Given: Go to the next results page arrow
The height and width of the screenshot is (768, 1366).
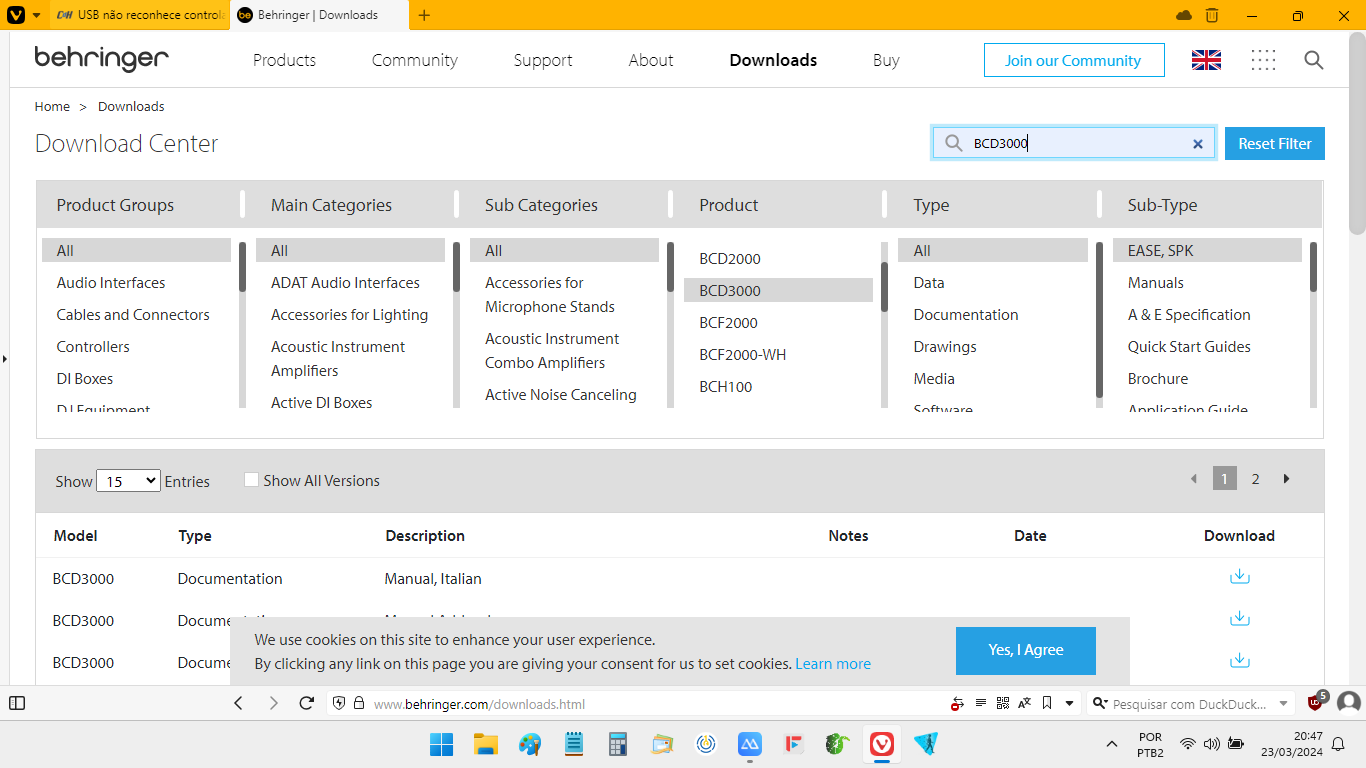Looking at the screenshot, I should point(1286,479).
